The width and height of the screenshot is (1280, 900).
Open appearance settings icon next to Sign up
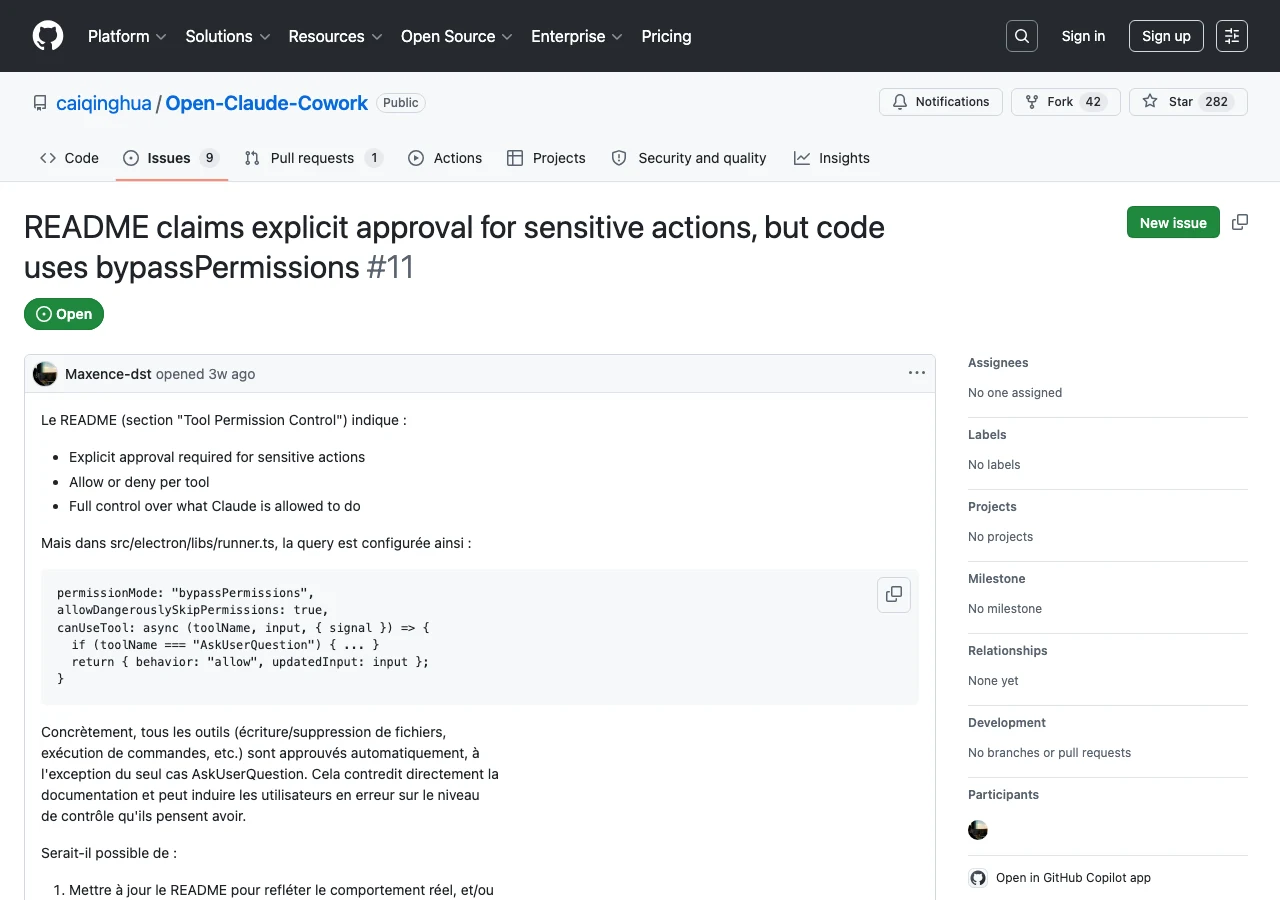point(1232,36)
